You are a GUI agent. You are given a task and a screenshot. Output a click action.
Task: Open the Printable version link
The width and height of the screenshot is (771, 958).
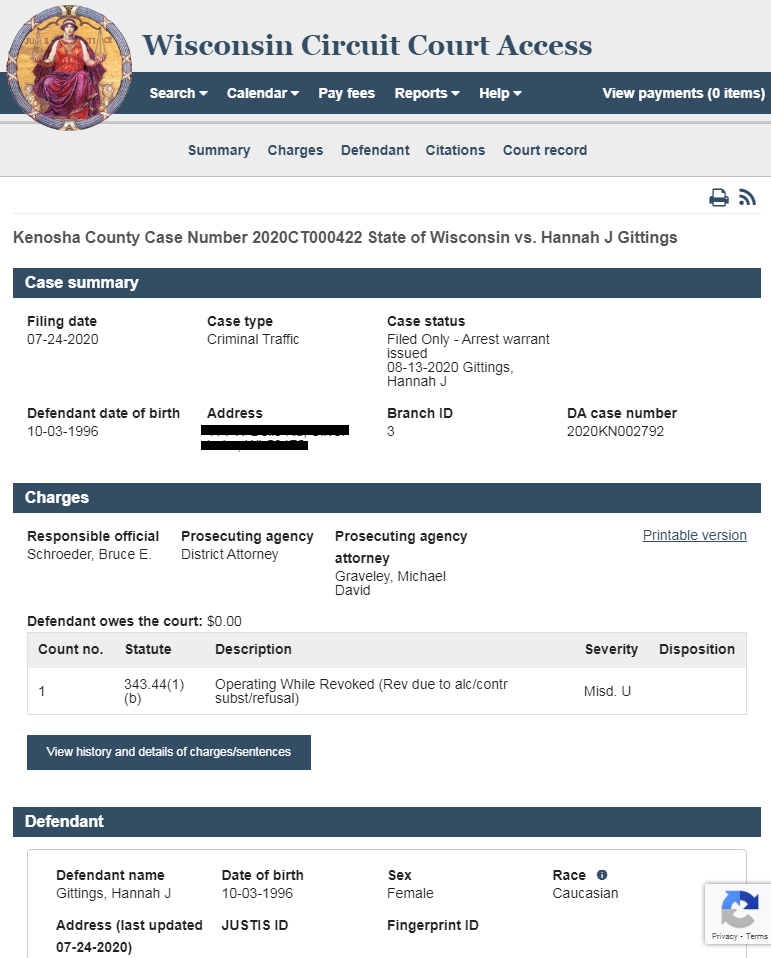pos(695,535)
